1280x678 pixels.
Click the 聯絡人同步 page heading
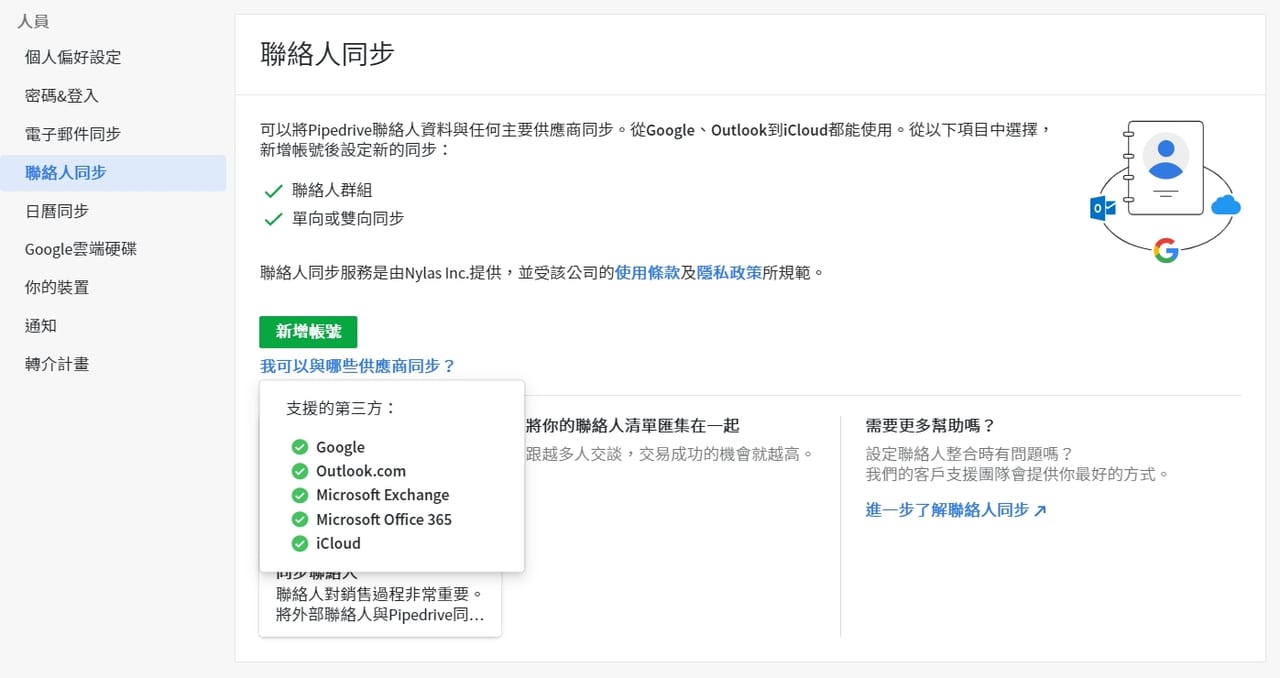pyautogui.click(x=327, y=54)
